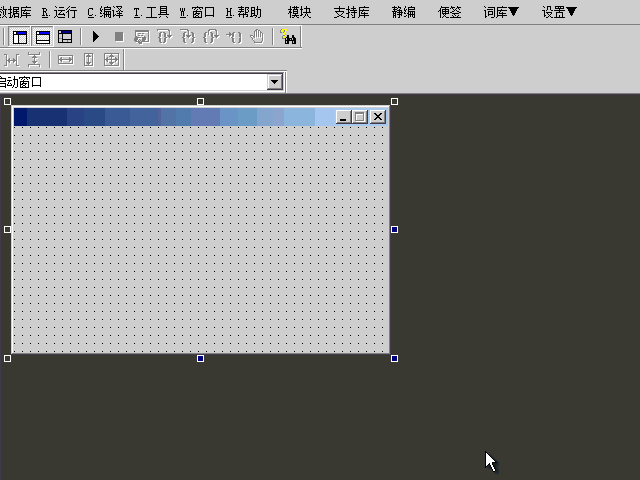Click the 静编 button

(403, 12)
